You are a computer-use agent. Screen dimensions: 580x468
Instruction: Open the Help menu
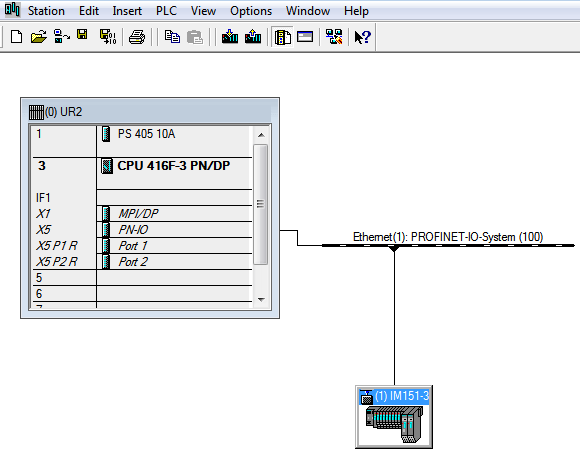coord(356,11)
